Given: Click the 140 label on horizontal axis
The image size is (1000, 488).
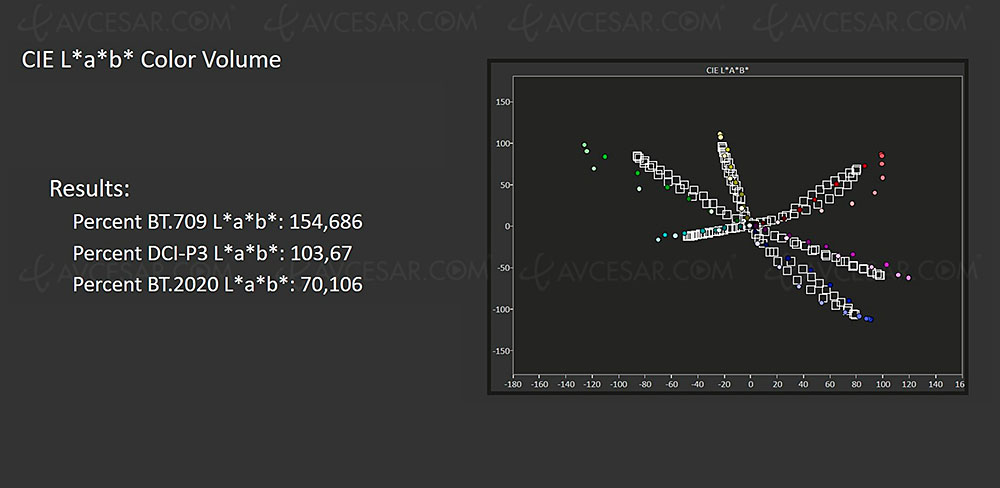Looking at the screenshot, I should tap(934, 383).
